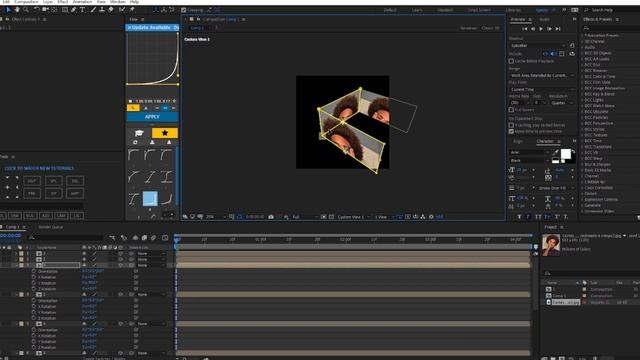640x360 pixels.
Task: Toggle include video eye icon in Preview
Action: (x=545, y=54)
